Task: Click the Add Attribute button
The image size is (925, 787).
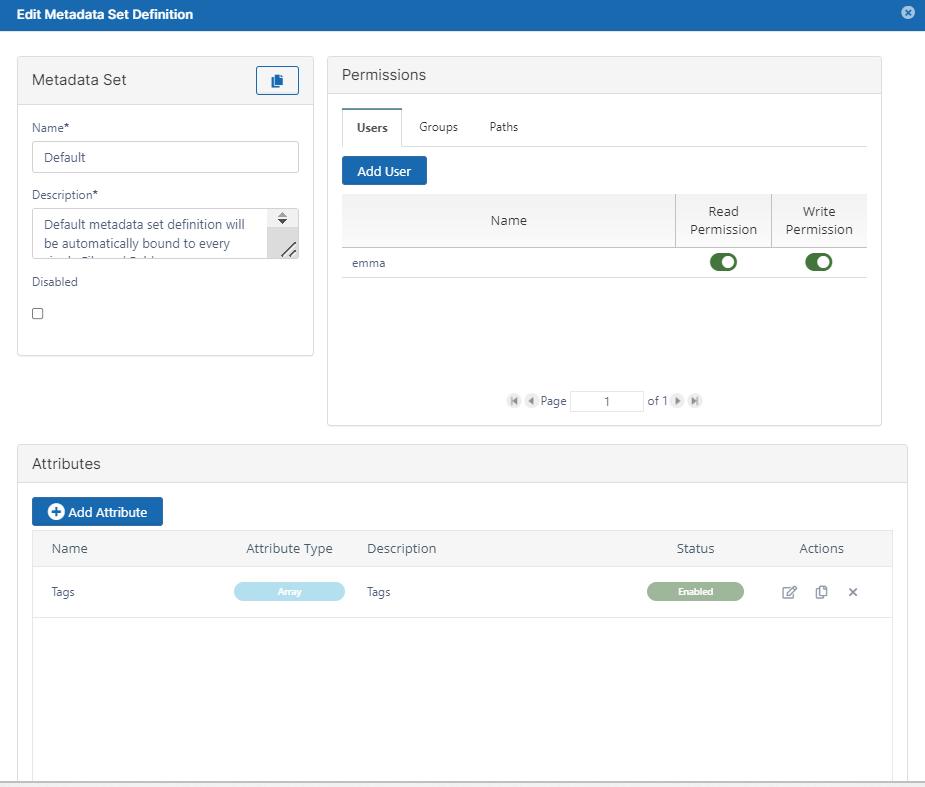Action: point(97,512)
